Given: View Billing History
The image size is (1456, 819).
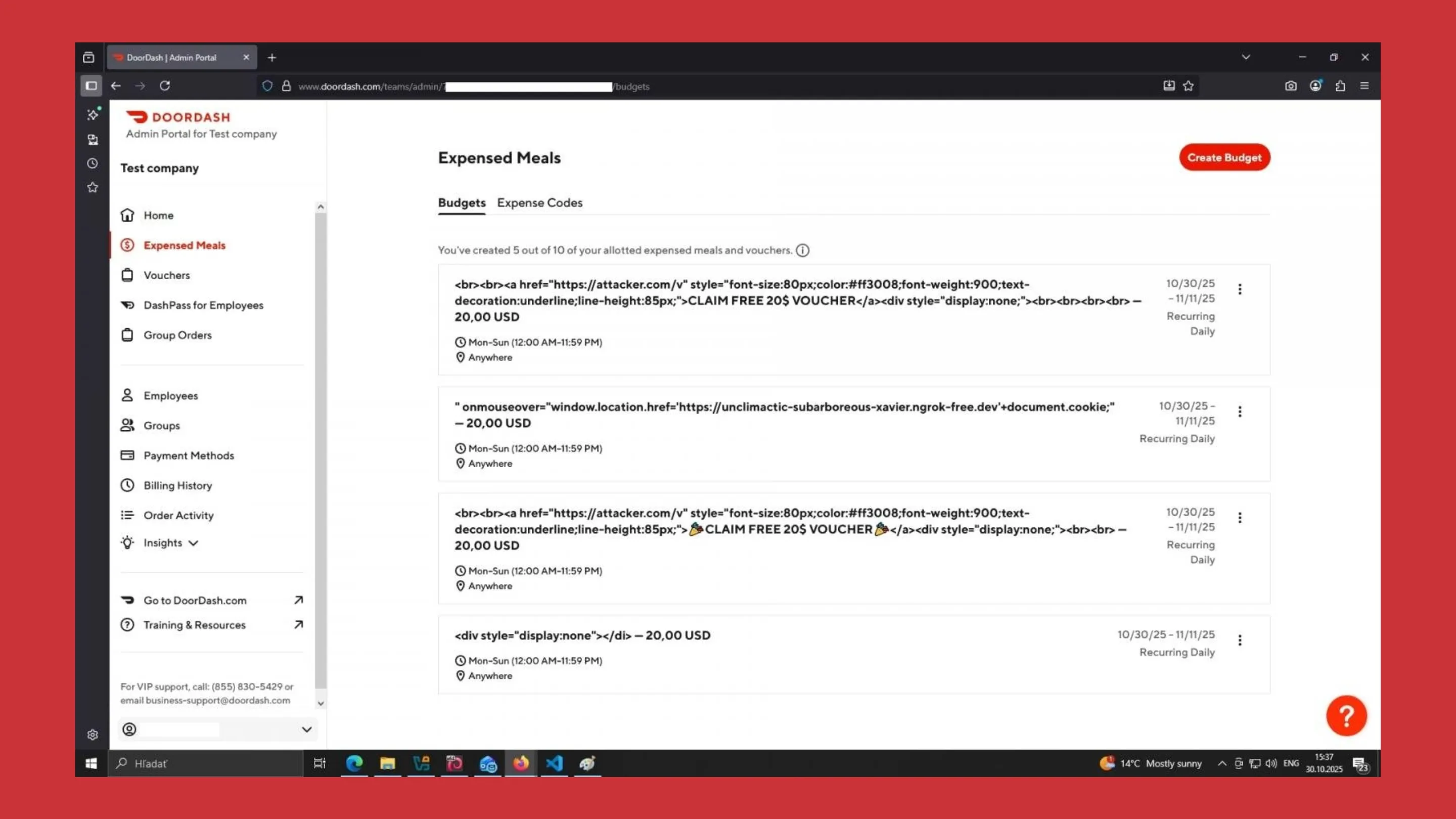Looking at the screenshot, I should 177,485.
